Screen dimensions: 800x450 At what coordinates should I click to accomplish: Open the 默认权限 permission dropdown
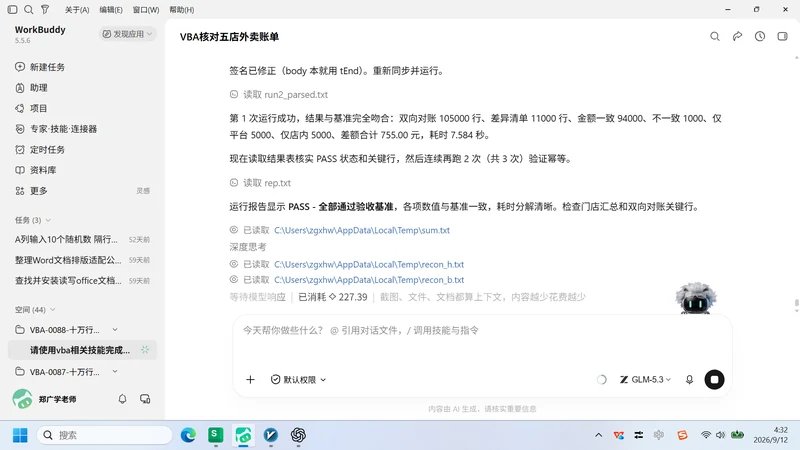(x=298, y=380)
